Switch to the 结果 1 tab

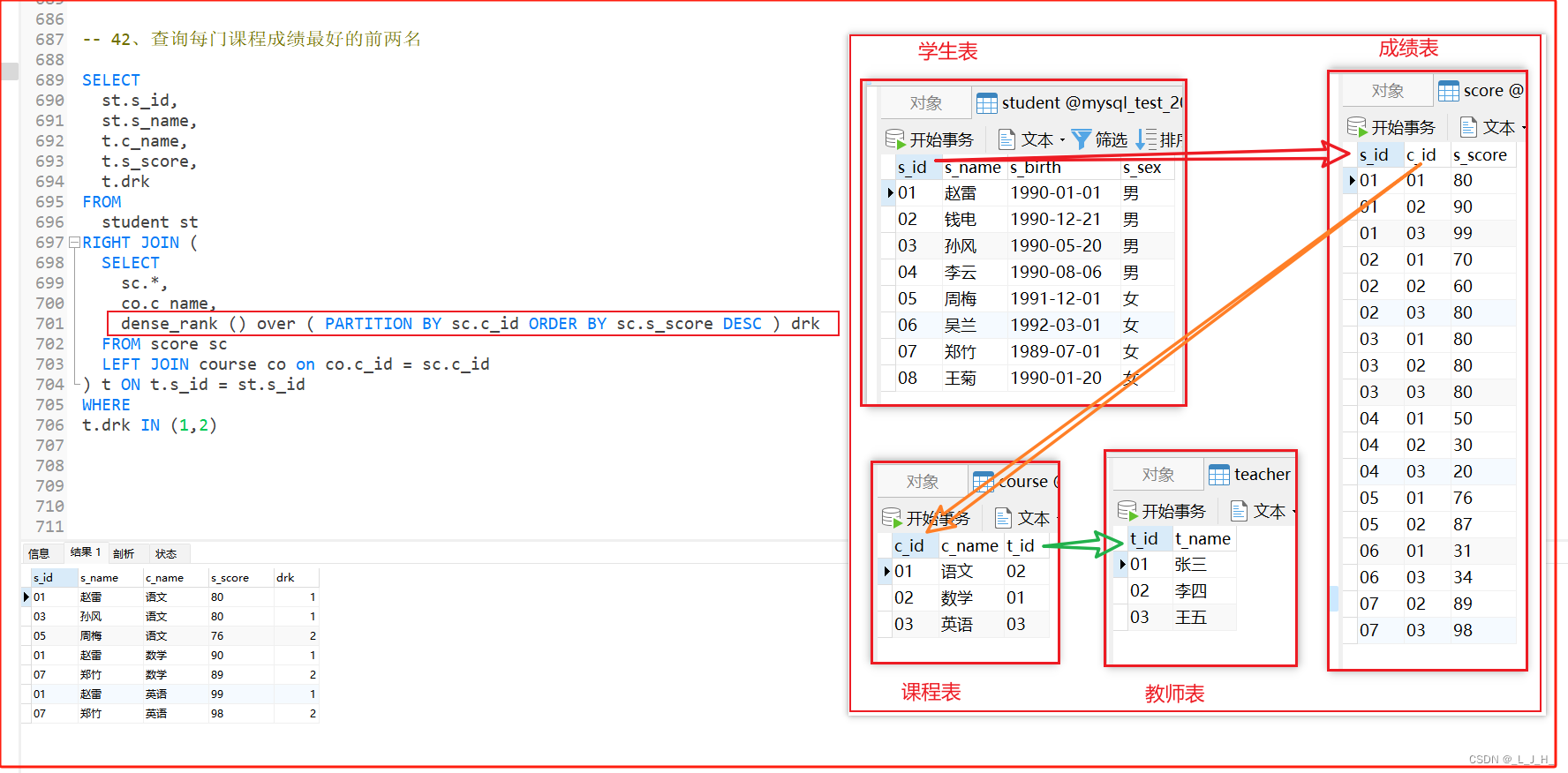[86, 552]
